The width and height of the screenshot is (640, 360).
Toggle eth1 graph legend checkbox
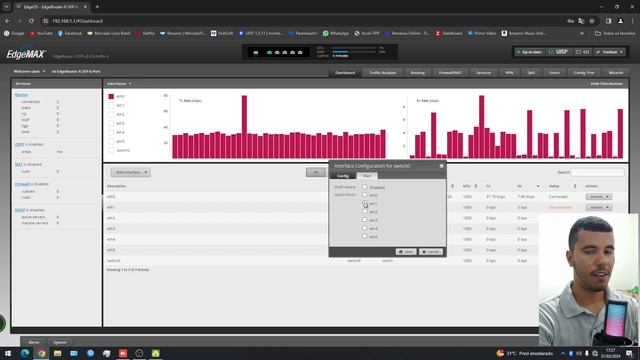point(111,105)
